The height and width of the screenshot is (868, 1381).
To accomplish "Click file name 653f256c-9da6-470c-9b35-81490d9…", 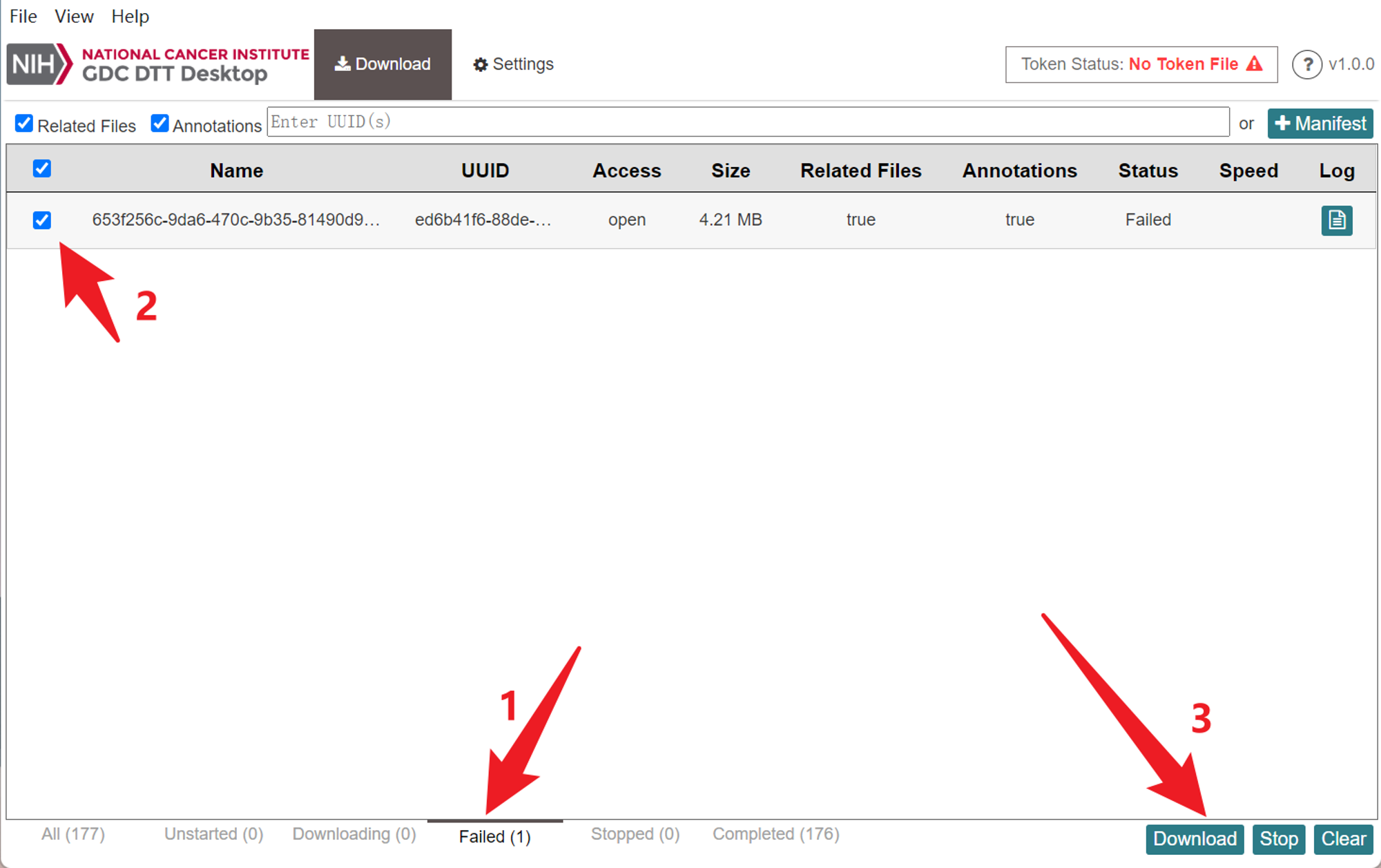I will (236, 220).
